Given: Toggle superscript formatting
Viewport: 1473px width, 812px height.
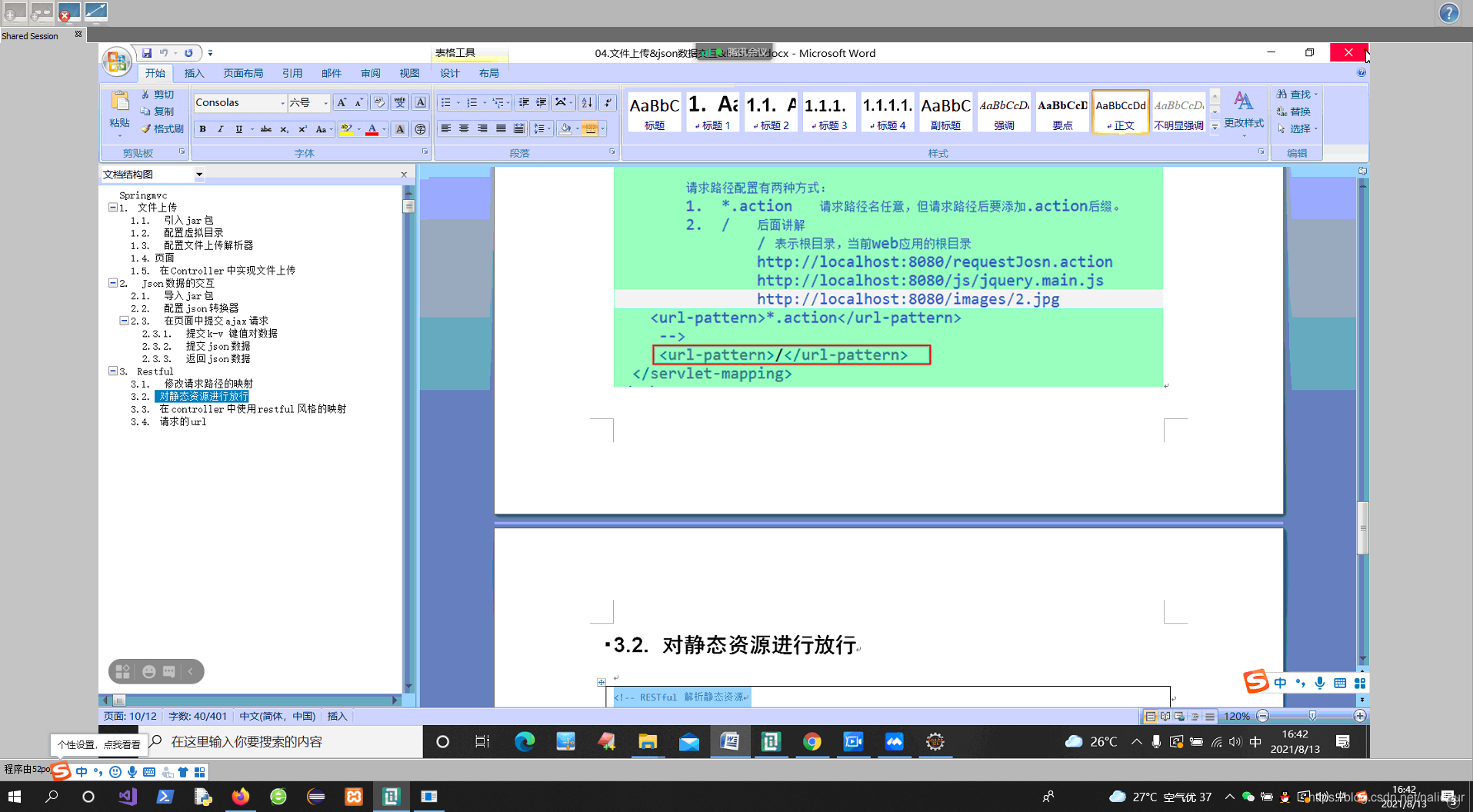Looking at the screenshot, I should (x=302, y=129).
